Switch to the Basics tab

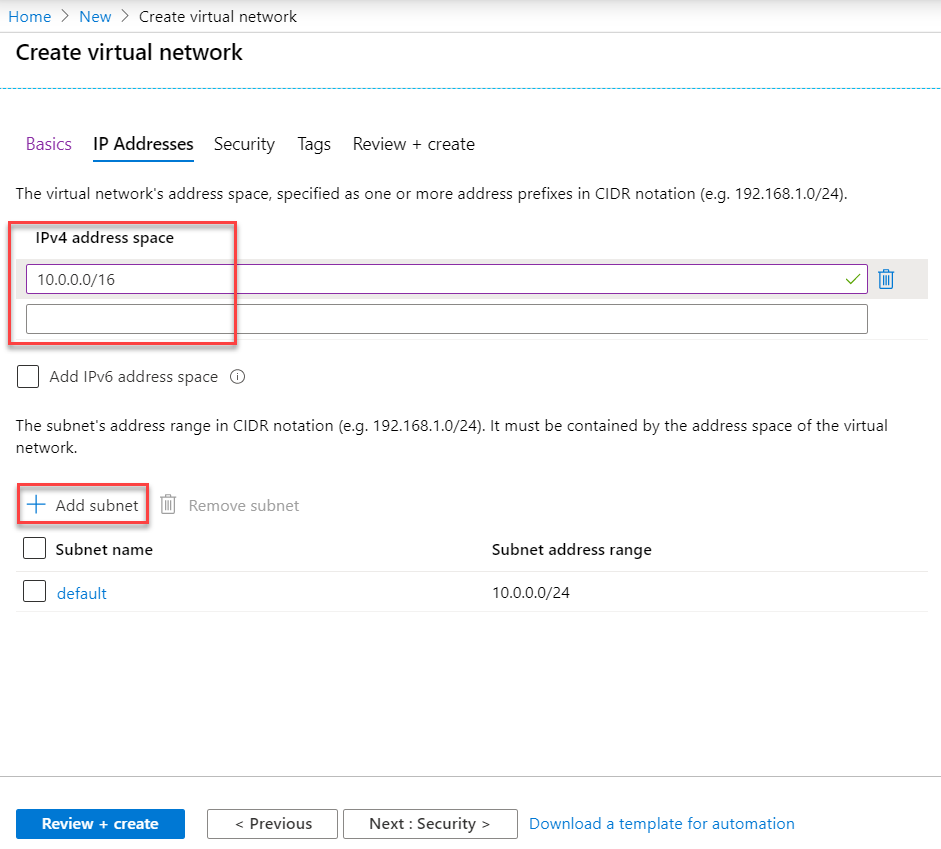point(49,144)
